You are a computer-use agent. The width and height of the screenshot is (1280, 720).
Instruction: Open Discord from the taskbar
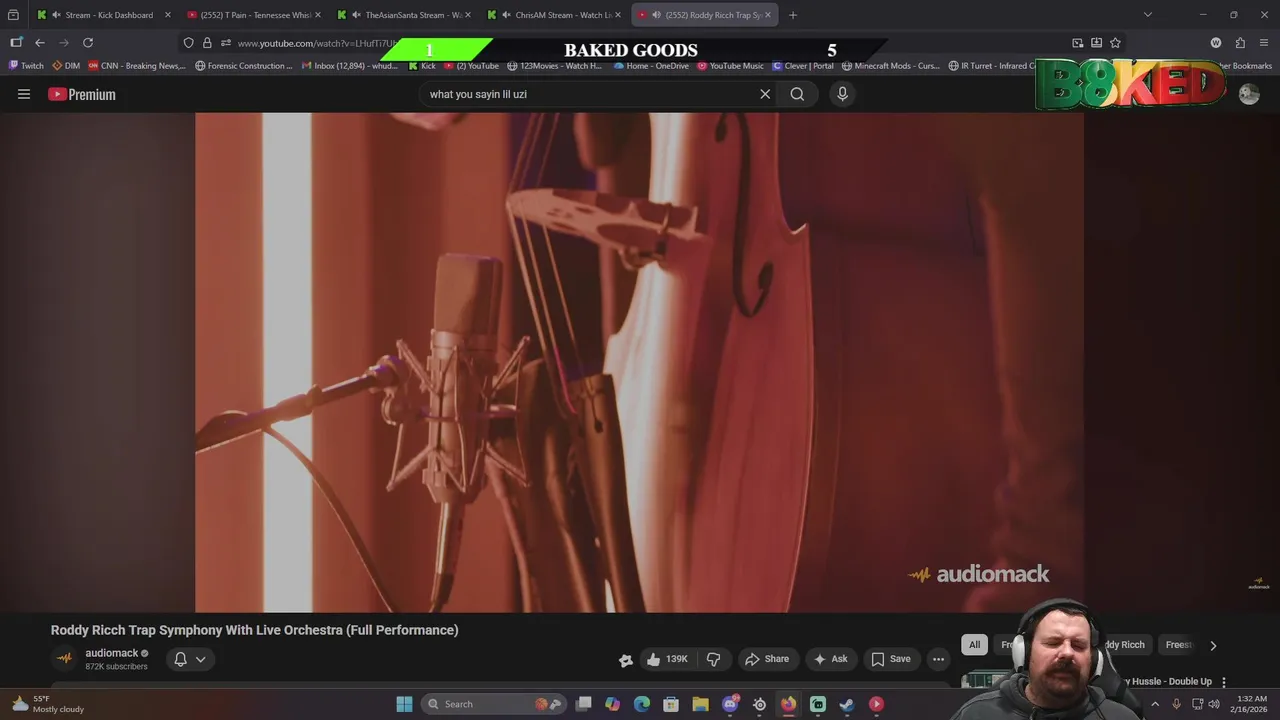coord(731,704)
